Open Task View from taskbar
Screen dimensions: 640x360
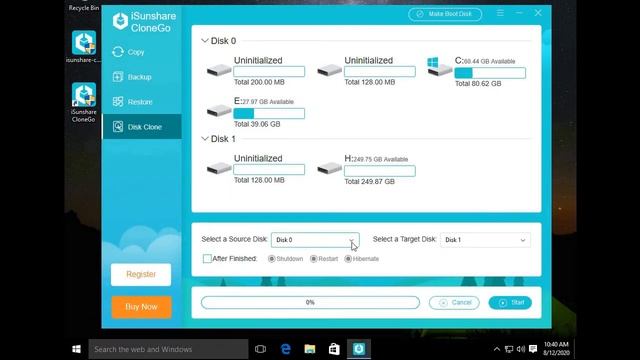point(260,349)
